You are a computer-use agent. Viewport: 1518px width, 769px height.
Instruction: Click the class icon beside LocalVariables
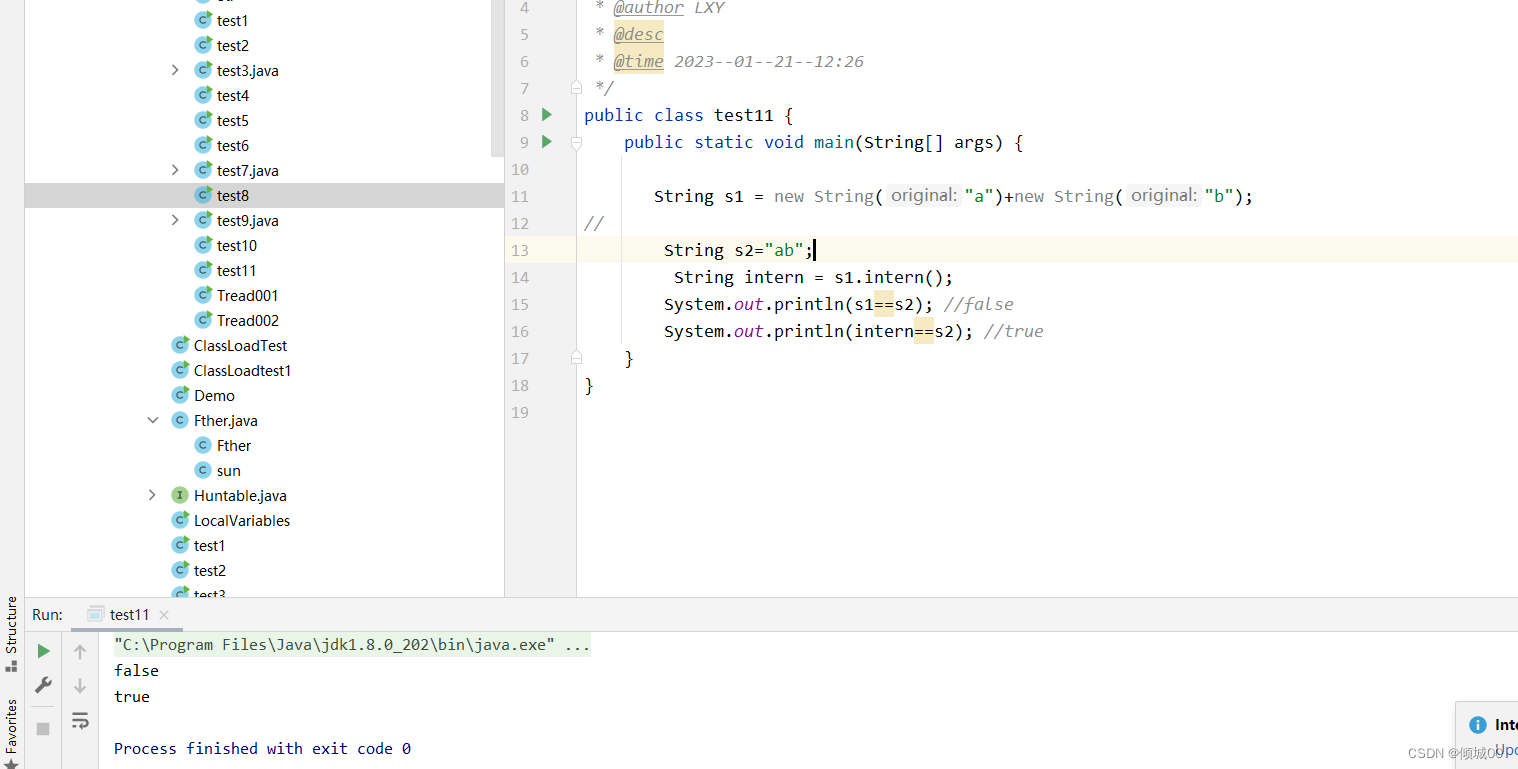[x=180, y=520]
